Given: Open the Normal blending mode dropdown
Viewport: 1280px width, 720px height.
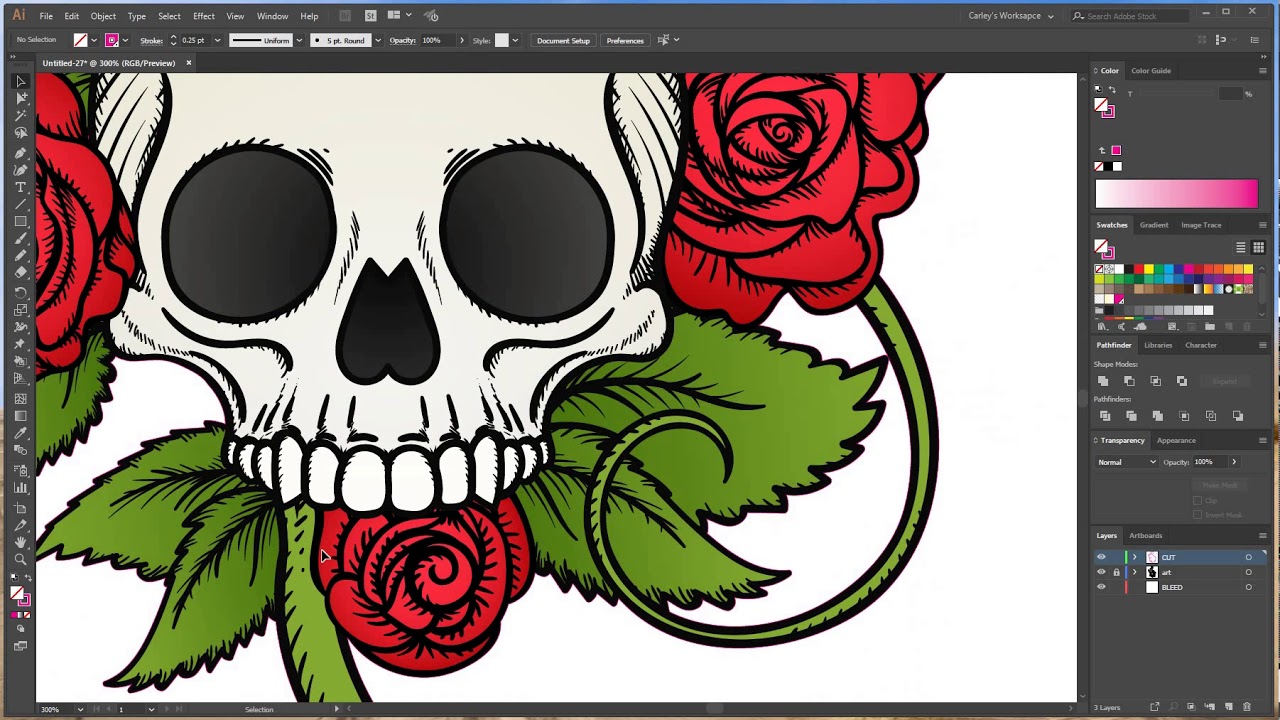Looking at the screenshot, I should coord(1127,462).
